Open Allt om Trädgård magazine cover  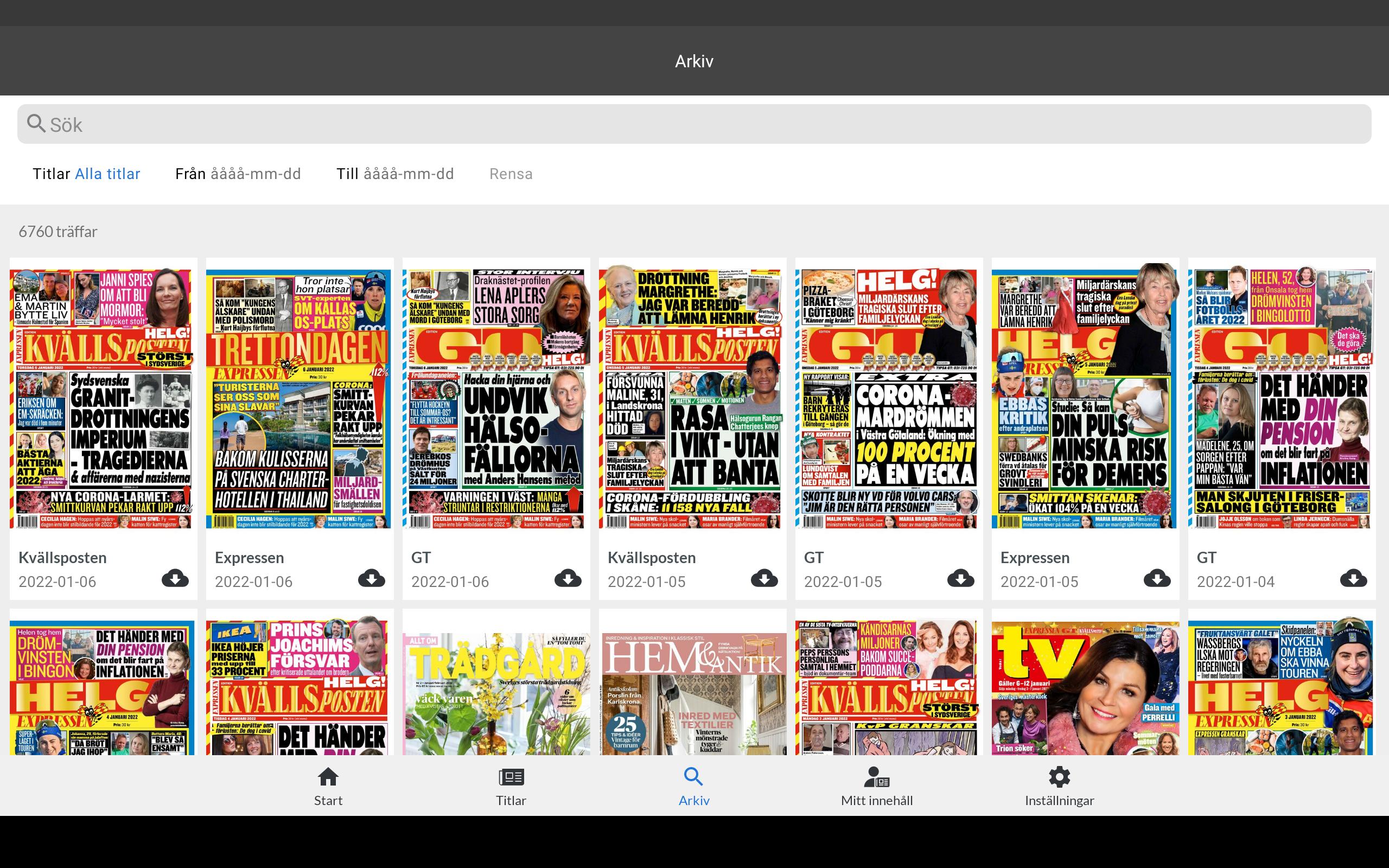point(496,693)
